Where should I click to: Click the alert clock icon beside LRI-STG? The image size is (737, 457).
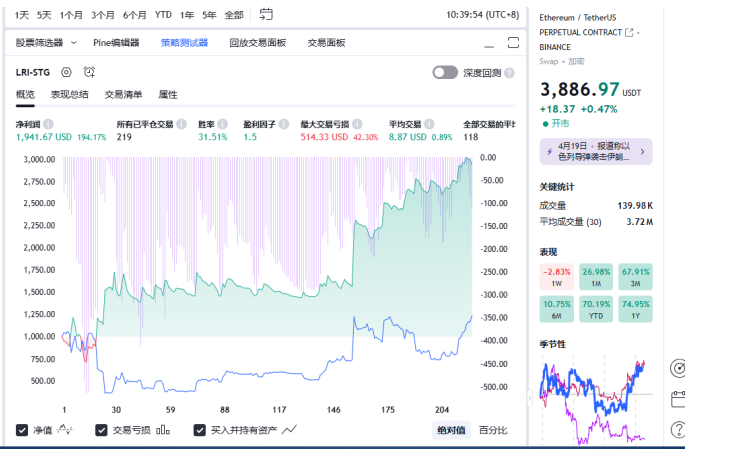coord(89,72)
